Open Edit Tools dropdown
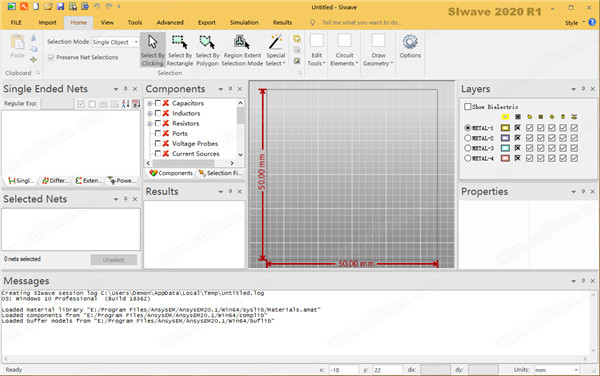 pos(316,50)
